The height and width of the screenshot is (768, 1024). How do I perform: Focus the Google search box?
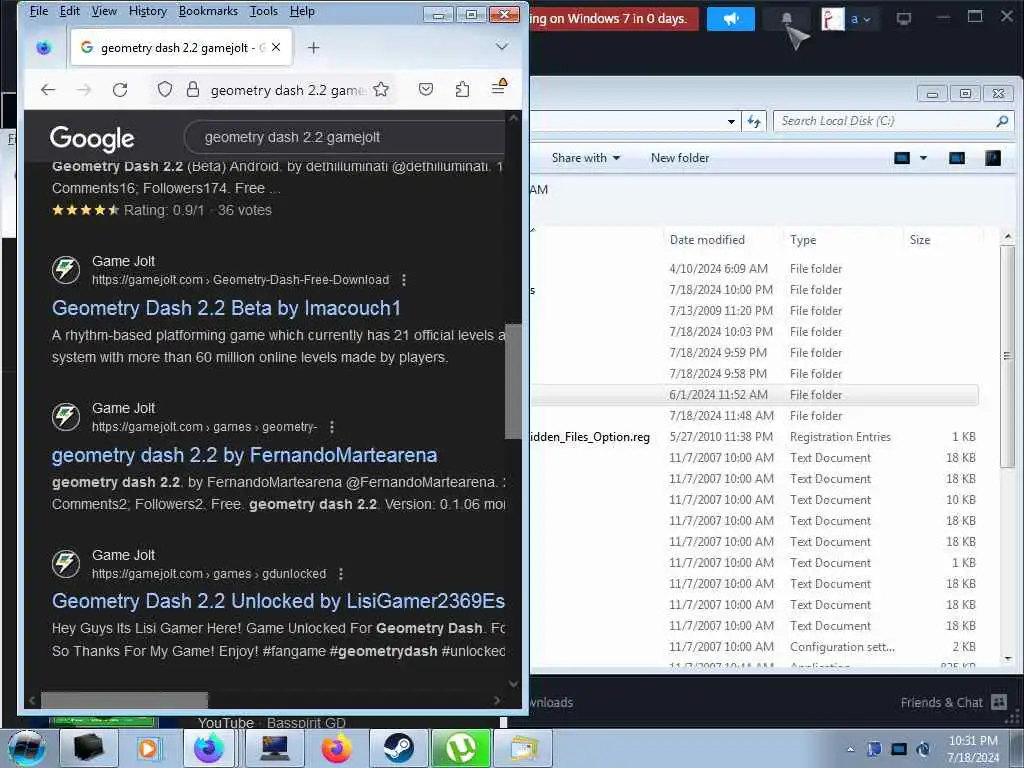pyautogui.click(x=346, y=137)
